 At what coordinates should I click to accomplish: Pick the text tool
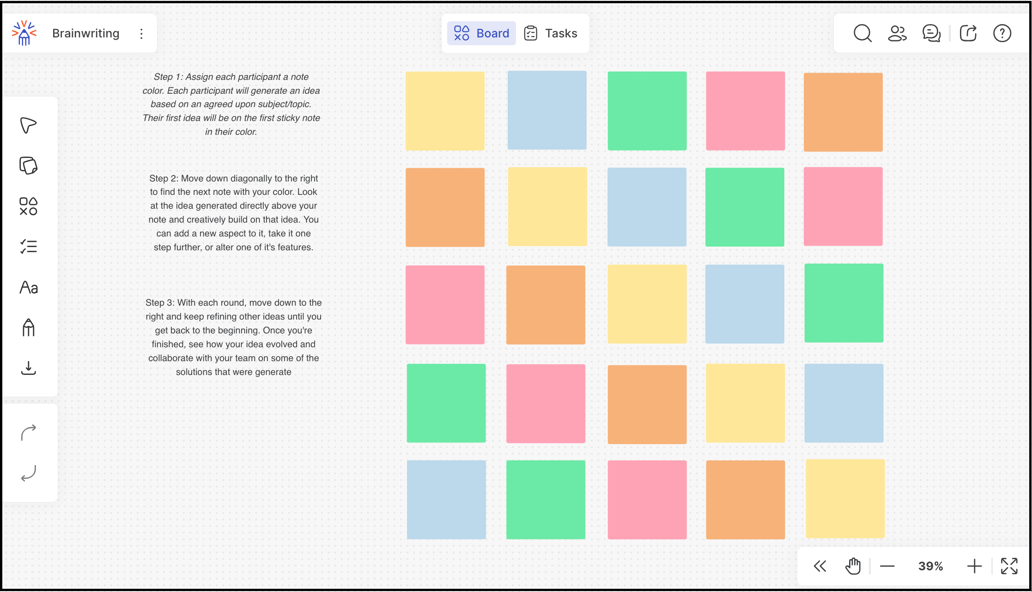[x=28, y=288]
